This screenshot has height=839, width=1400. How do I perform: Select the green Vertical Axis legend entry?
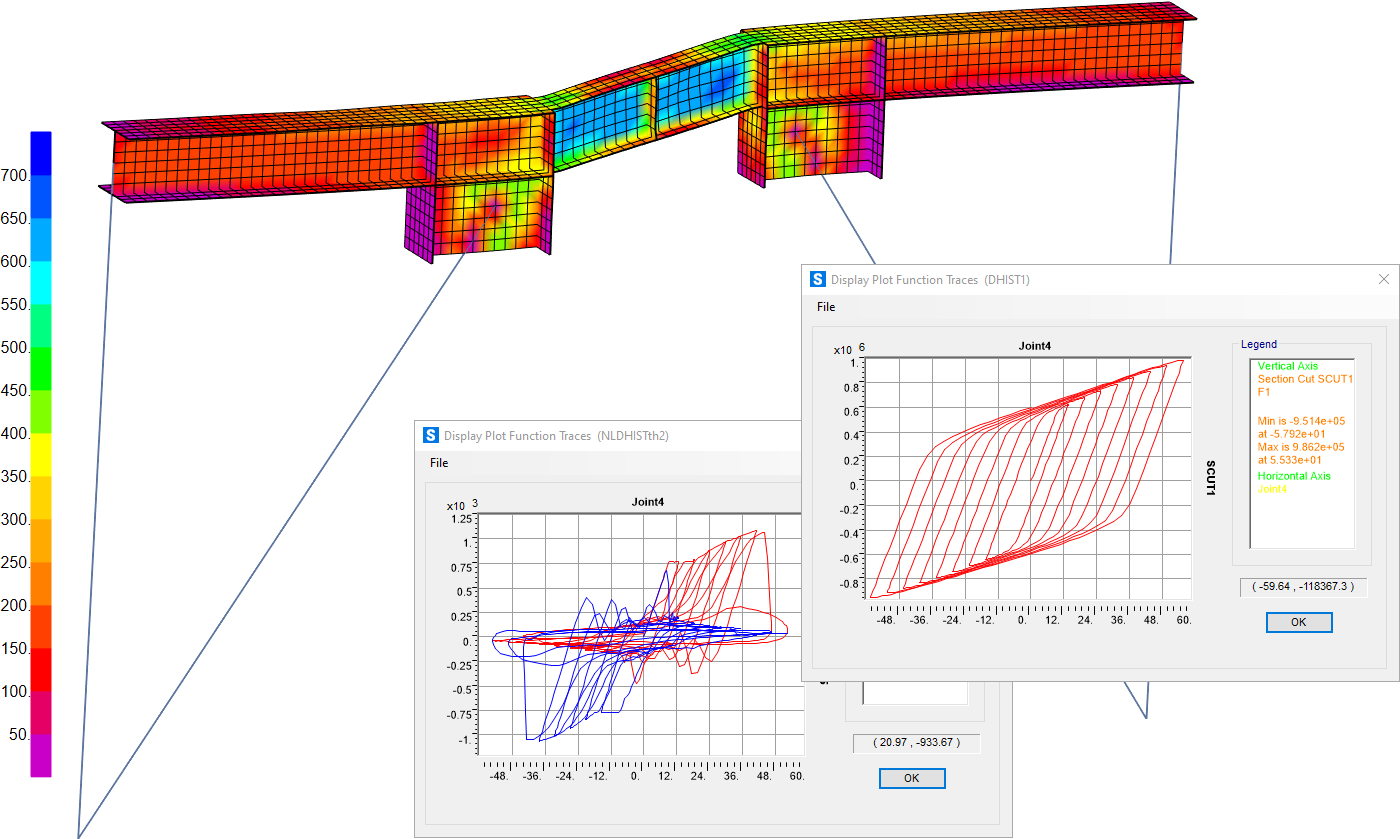(1288, 366)
